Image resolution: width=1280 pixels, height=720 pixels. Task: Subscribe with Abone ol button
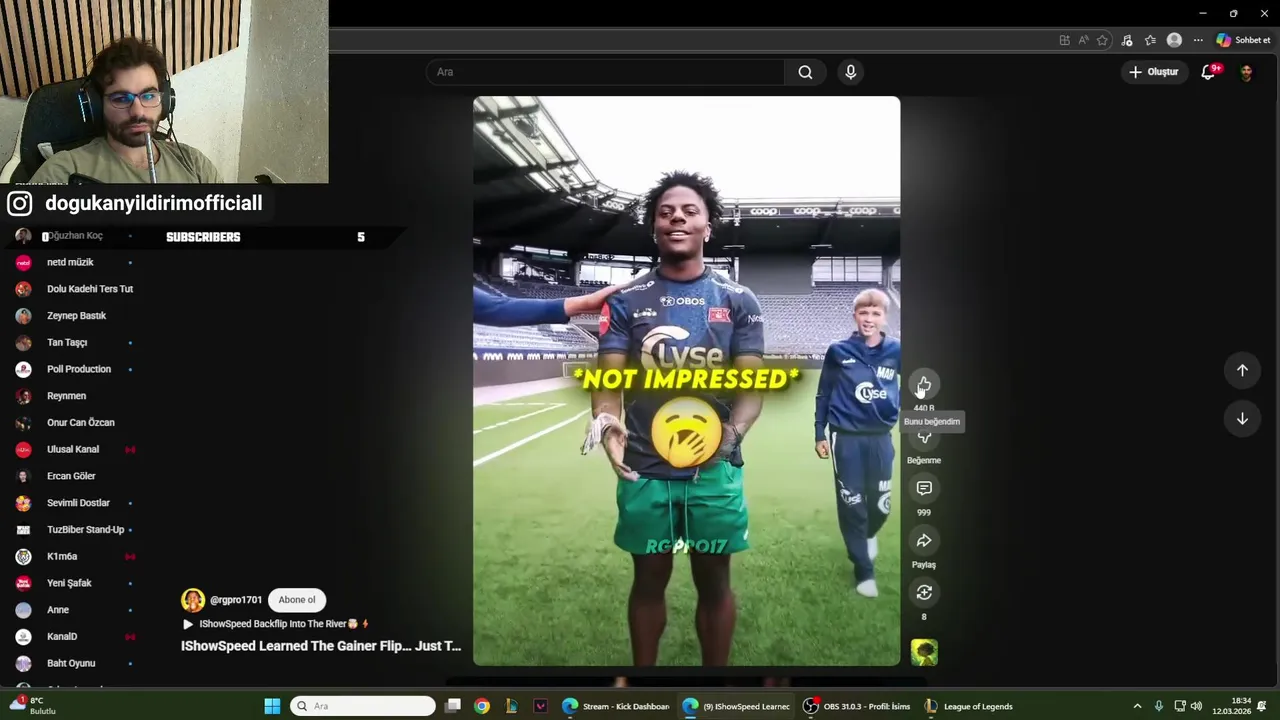(x=297, y=600)
